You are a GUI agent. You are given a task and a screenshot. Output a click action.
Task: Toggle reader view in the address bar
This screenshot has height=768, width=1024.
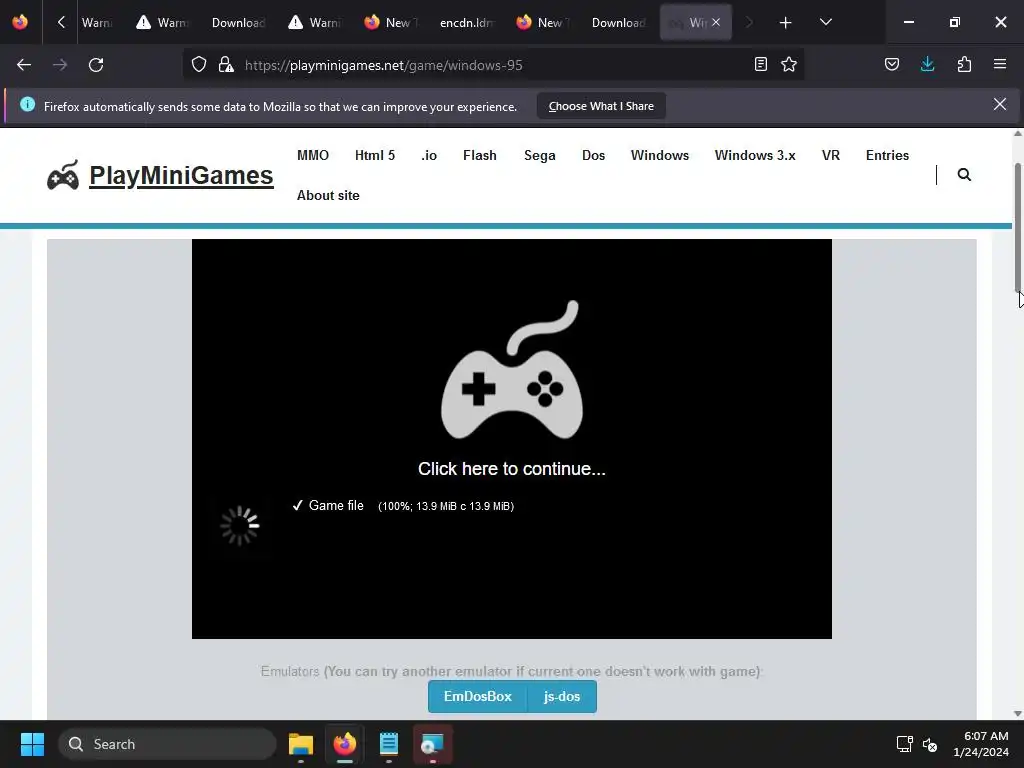[760, 64]
